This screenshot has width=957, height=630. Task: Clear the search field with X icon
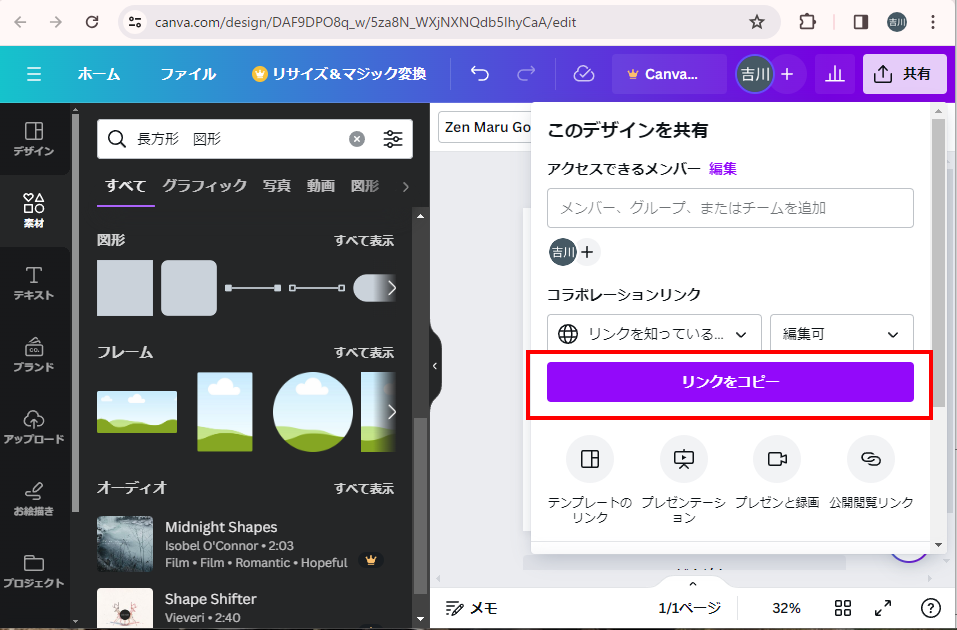pos(357,139)
